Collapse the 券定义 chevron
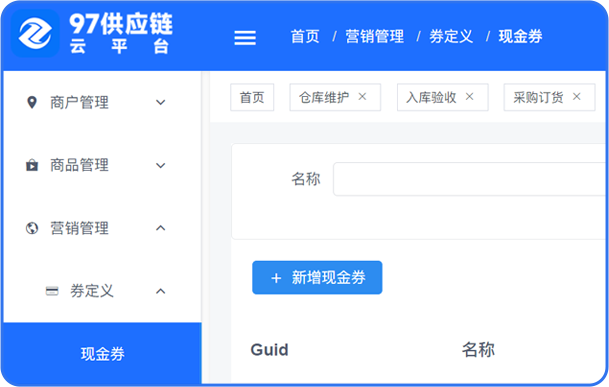The width and height of the screenshot is (609, 387). [161, 291]
